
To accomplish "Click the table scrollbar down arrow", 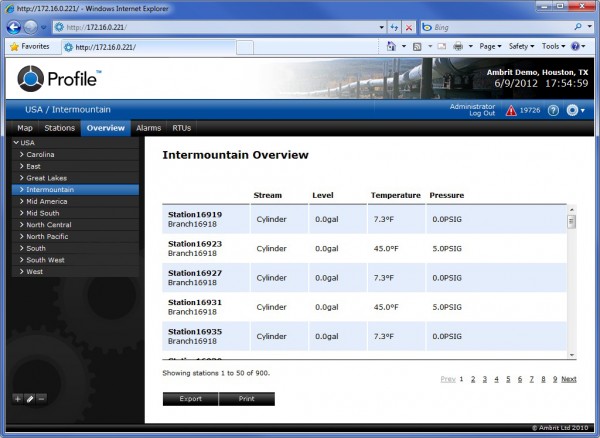I will click(x=572, y=355).
